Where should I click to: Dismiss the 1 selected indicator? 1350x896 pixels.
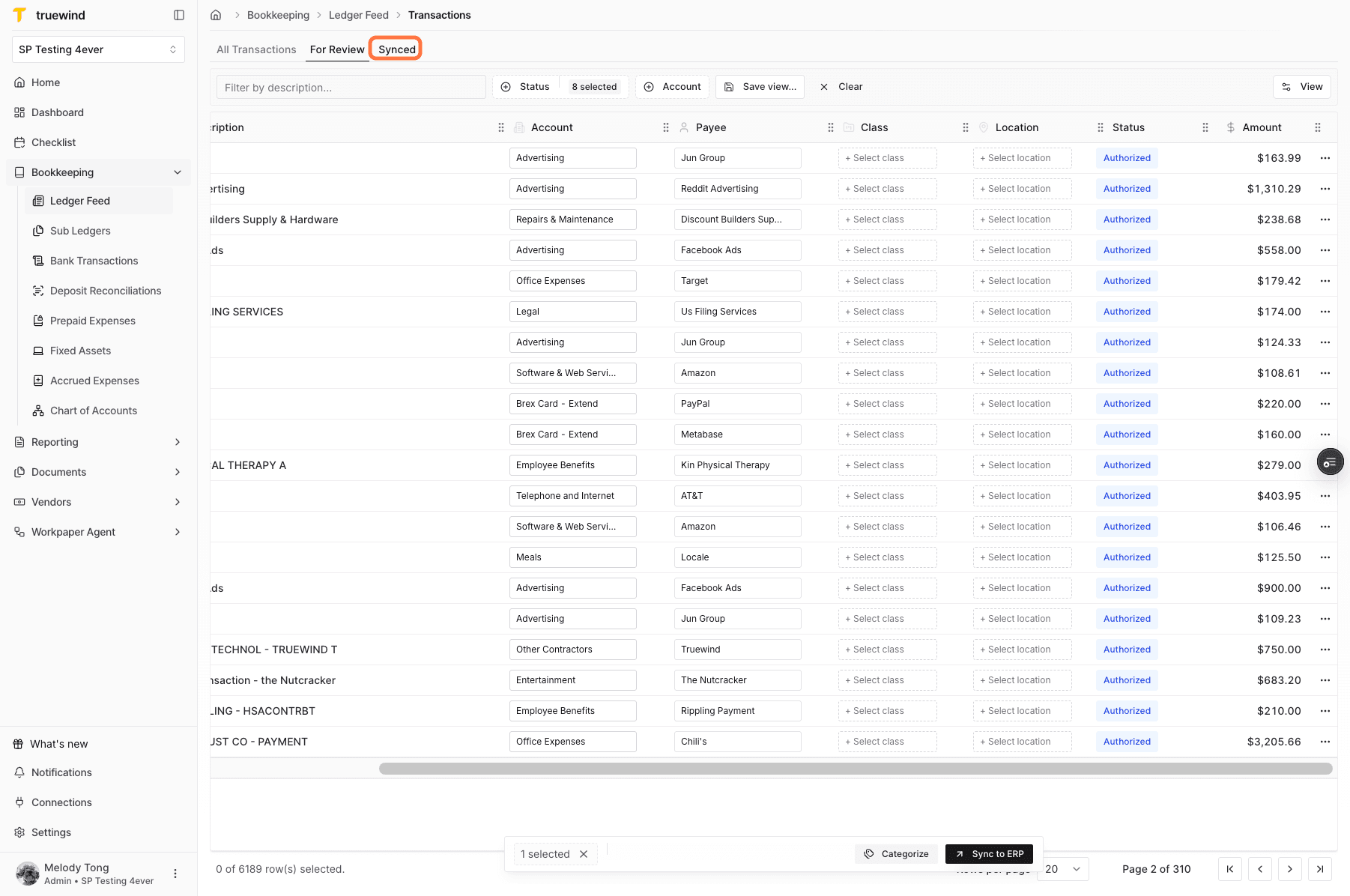584,854
